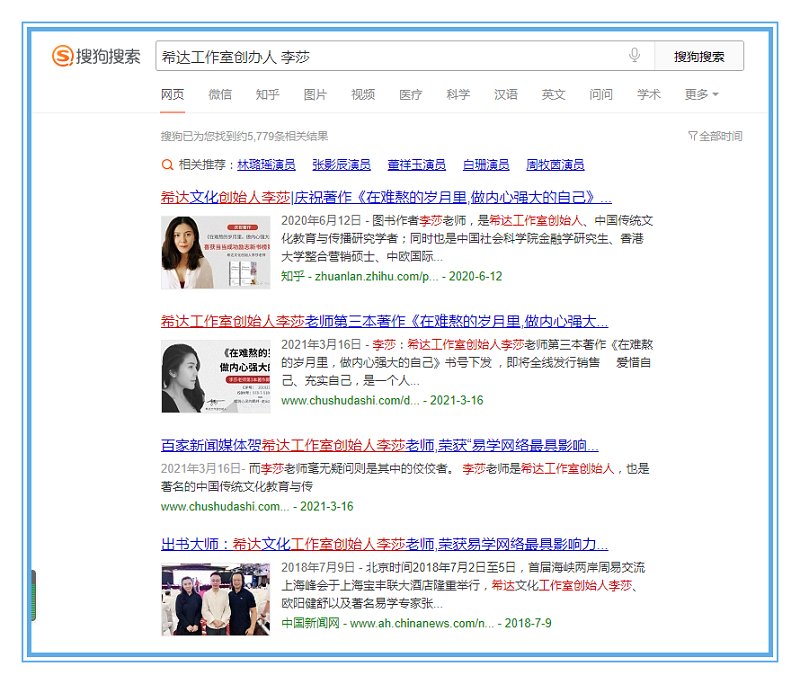Open the related suggestion 林璐瑶演员
This screenshot has height=684, width=800.
[265, 165]
